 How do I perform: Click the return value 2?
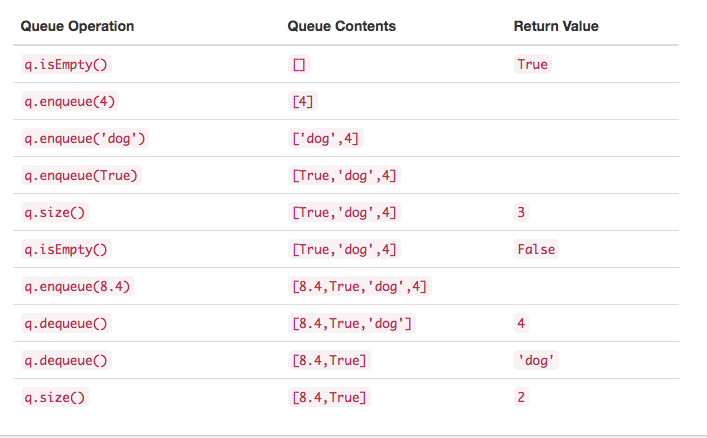click(x=522, y=397)
